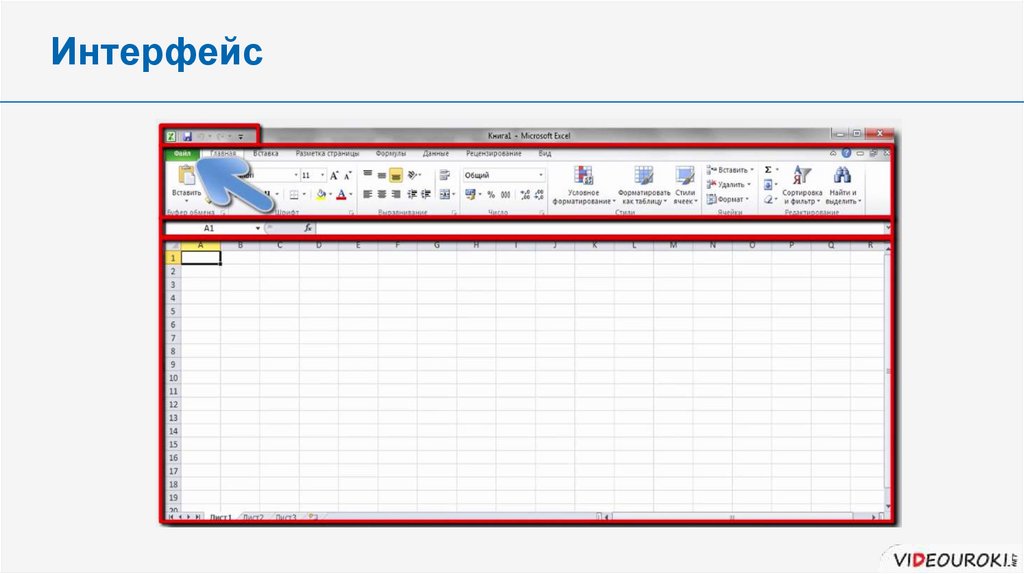1024x574 pixels.
Task: Click the Fill down icon under AutoSum
Action: pyautogui.click(x=768, y=185)
